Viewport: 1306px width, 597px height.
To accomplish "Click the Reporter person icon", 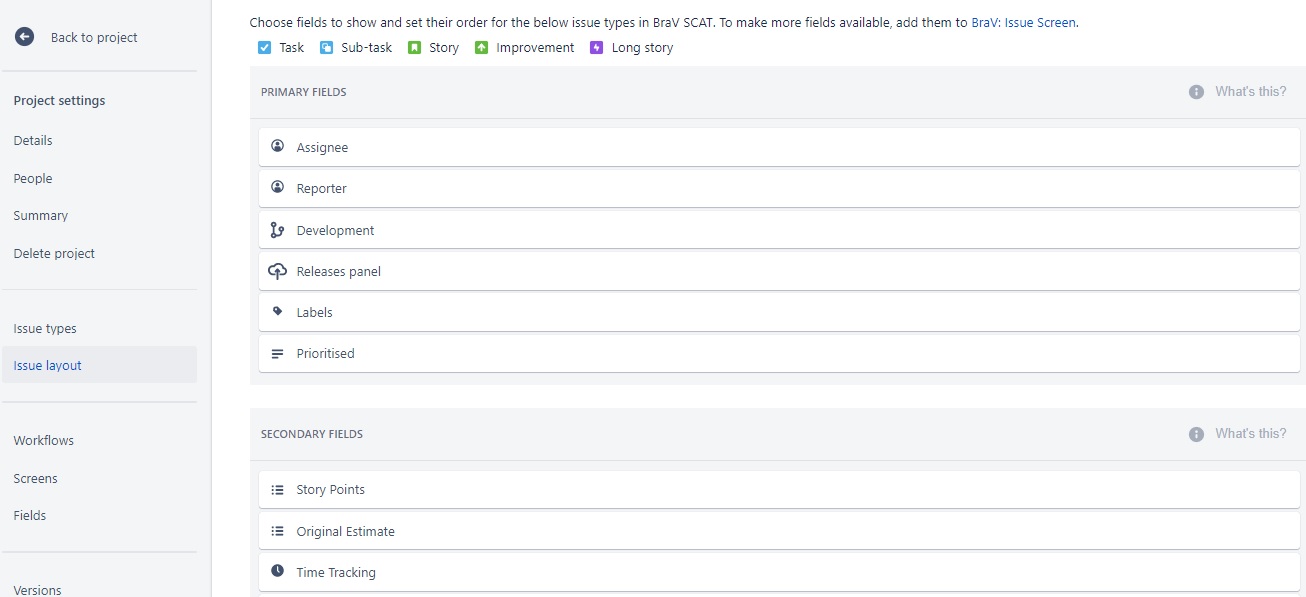I will click(278, 187).
